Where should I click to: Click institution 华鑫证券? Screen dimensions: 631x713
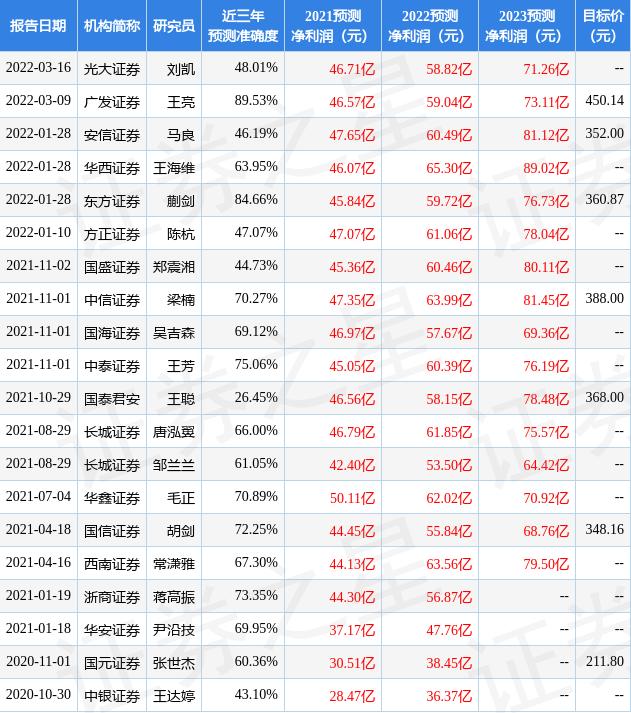pos(112,498)
